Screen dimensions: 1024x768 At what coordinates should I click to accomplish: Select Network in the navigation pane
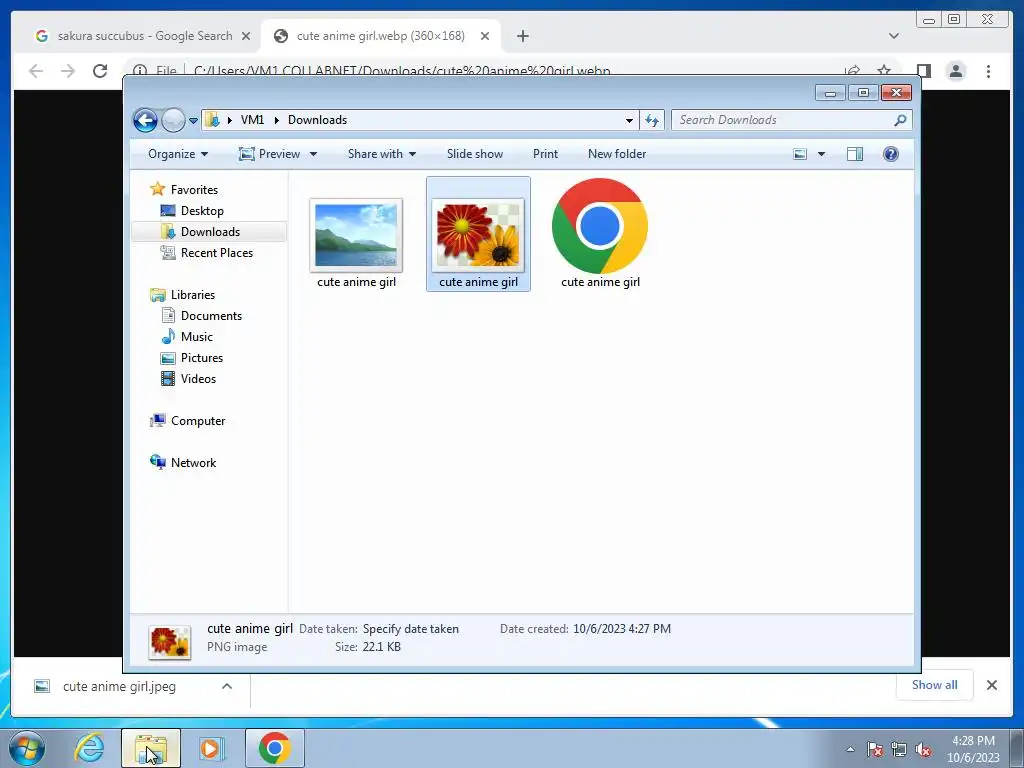(x=184, y=462)
